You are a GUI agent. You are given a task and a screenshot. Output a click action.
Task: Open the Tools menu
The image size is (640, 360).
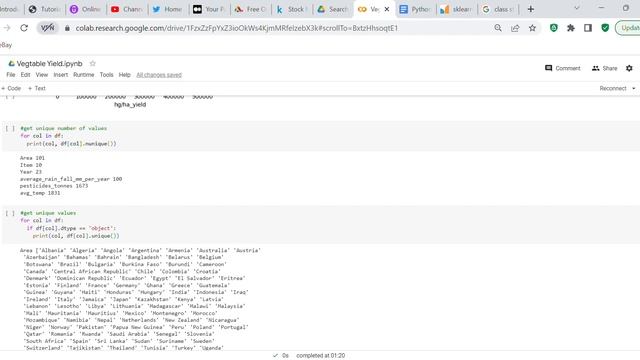107,75
